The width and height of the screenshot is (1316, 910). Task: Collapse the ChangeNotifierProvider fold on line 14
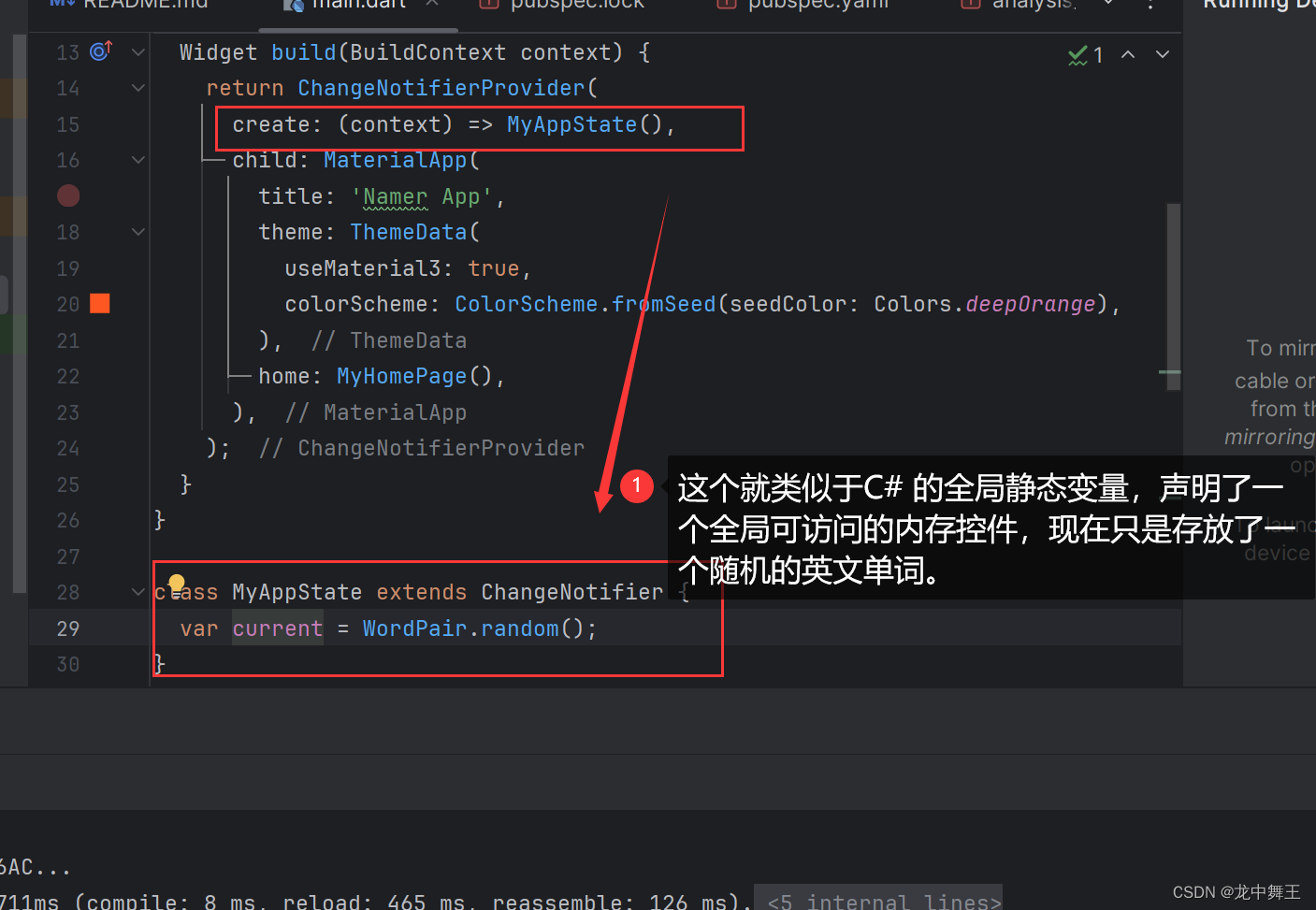tap(138, 88)
